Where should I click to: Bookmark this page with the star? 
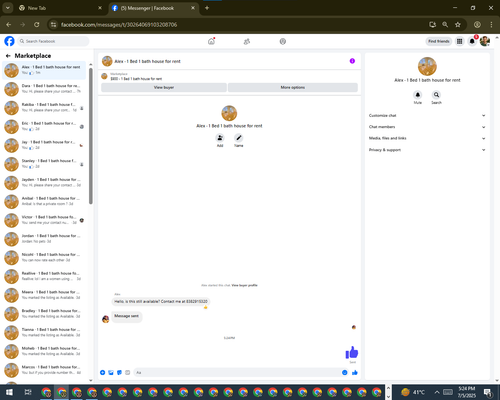tap(458, 25)
